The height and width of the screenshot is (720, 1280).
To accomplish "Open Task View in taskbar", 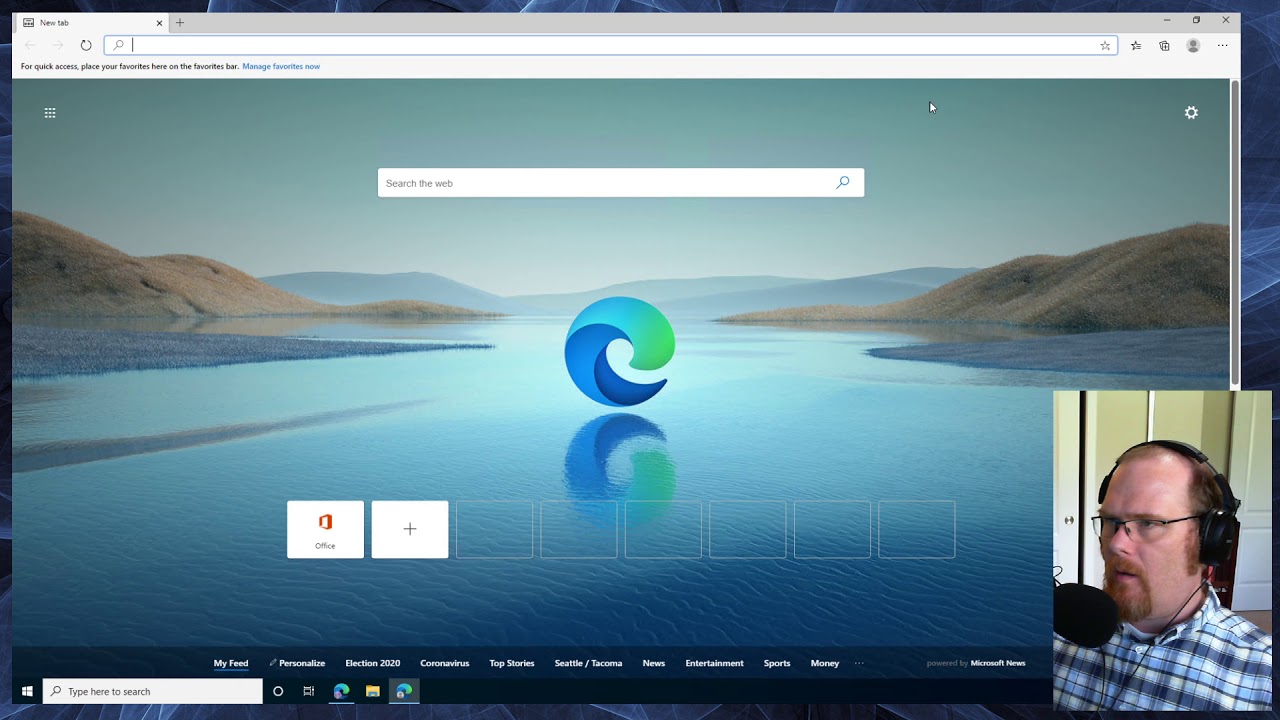I will click(309, 691).
